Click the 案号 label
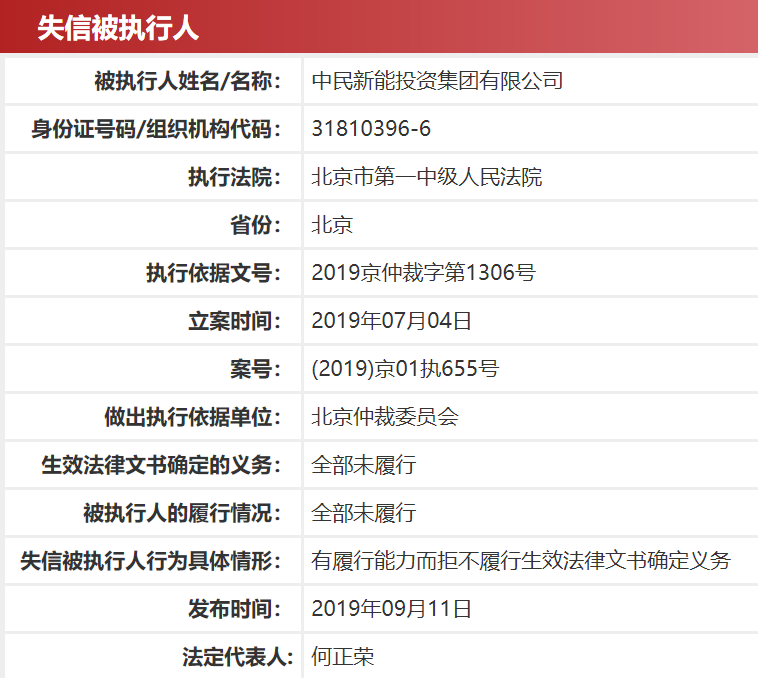Viewport: 758px width, 678px height. coord(255,369)
